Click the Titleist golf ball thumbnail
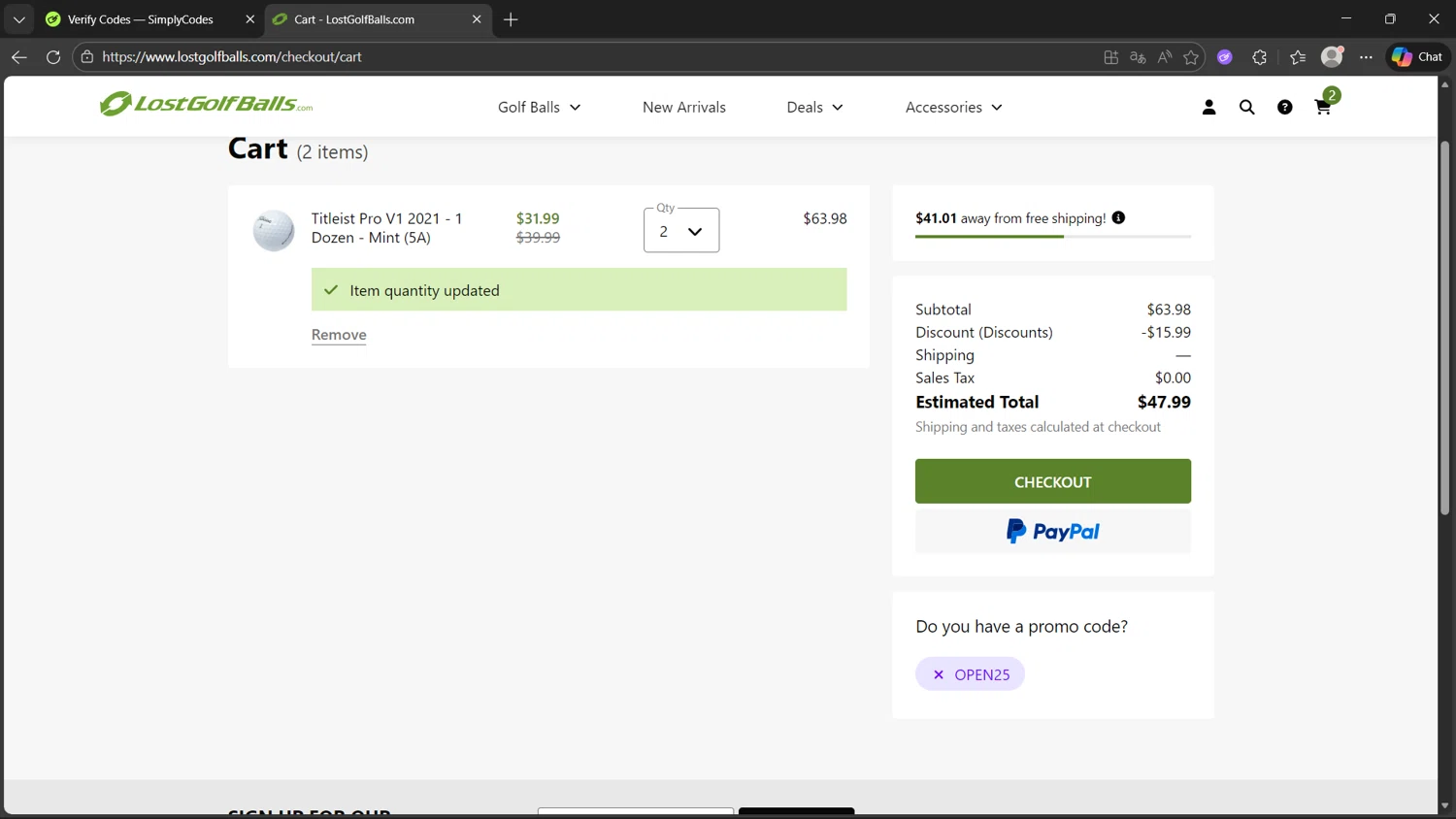The height and width of the screenshot is (819, 1456). click(x=274, y=231)
